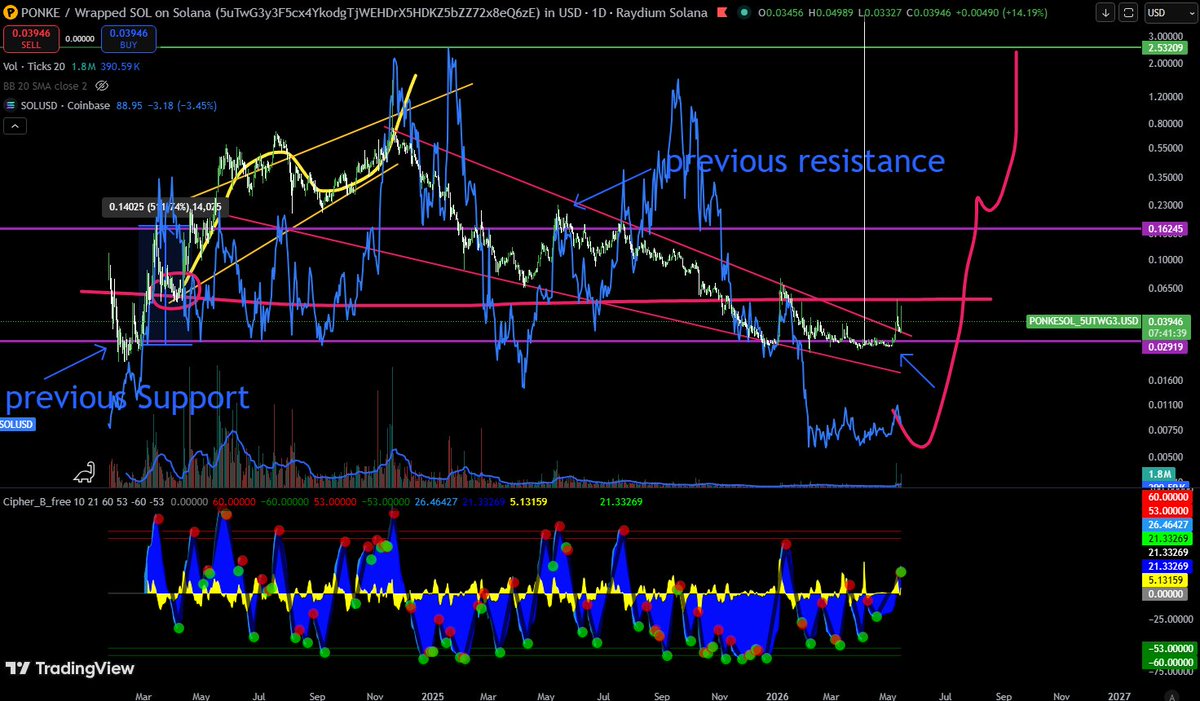Click the 3.00000 price axis value
This screenshot has width=1200, height=701.
click(1165, 35)
